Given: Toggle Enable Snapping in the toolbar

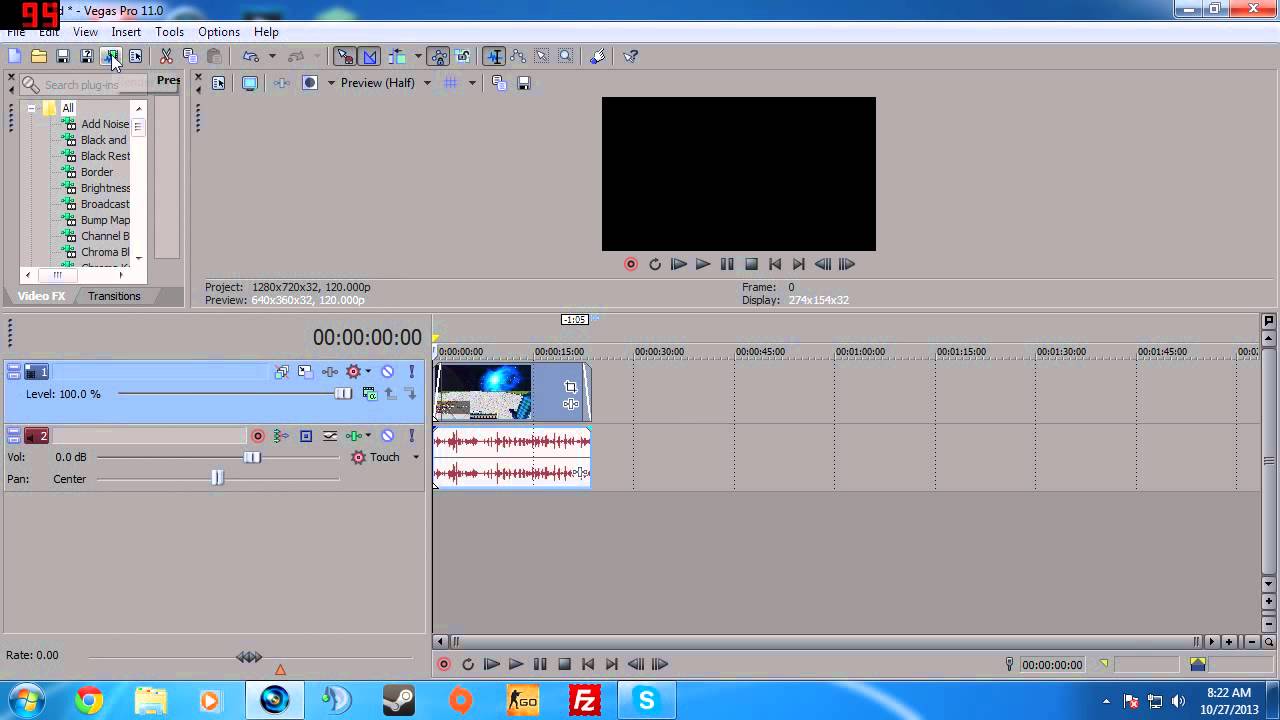Looking at the screenshot, I should coord(345,57).
